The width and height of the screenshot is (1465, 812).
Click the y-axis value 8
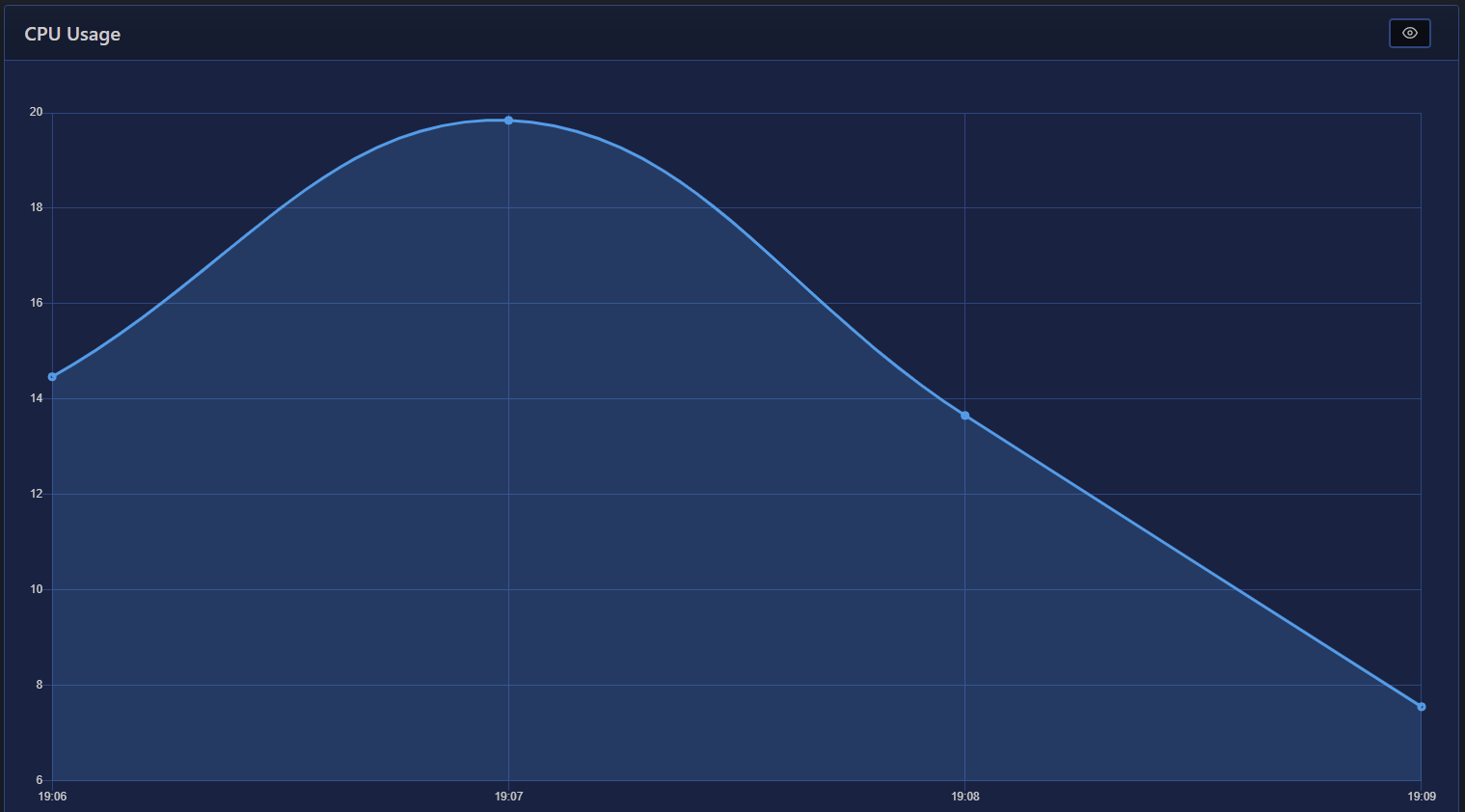[x=40, y=685]
